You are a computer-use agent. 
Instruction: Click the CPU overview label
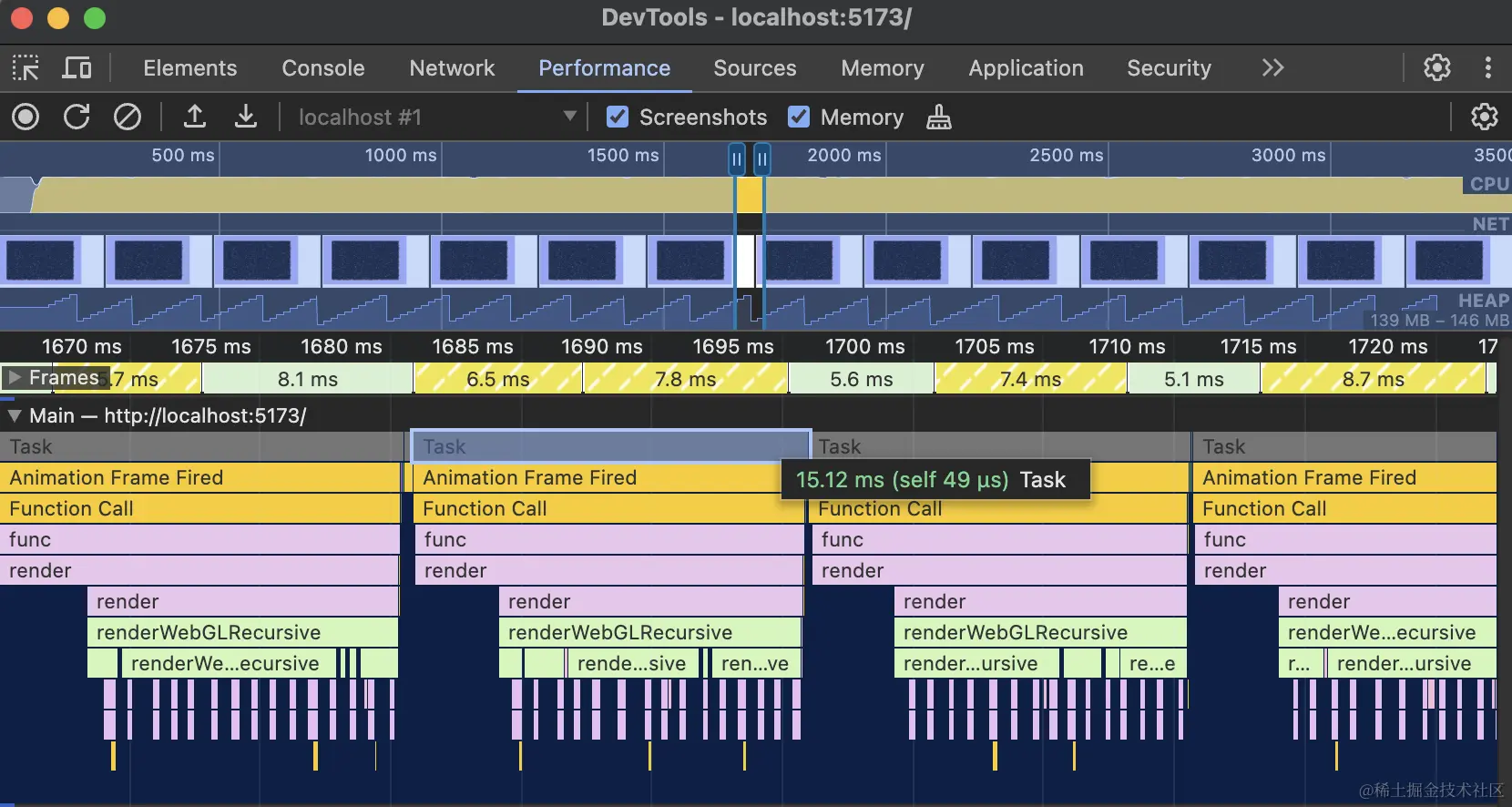[x=1489, y=184]
